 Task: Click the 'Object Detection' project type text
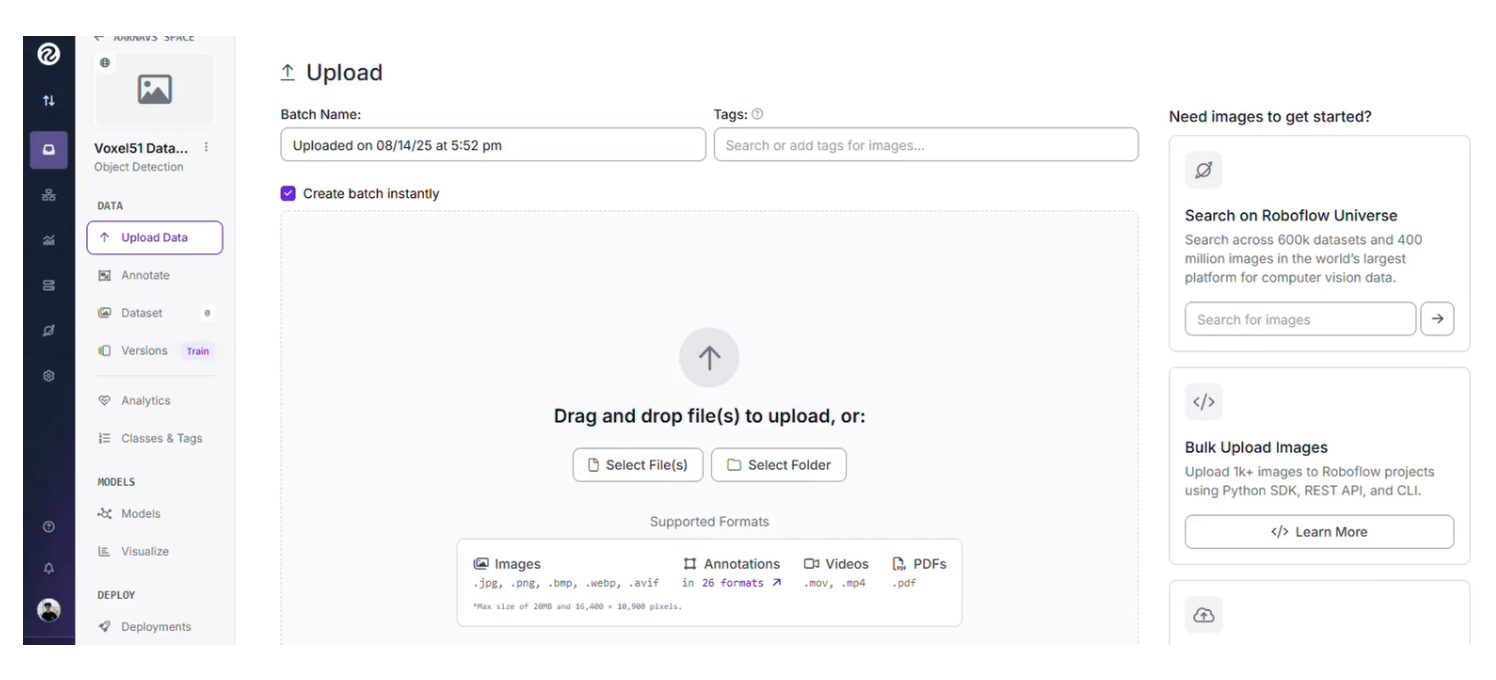click(138, 167)
